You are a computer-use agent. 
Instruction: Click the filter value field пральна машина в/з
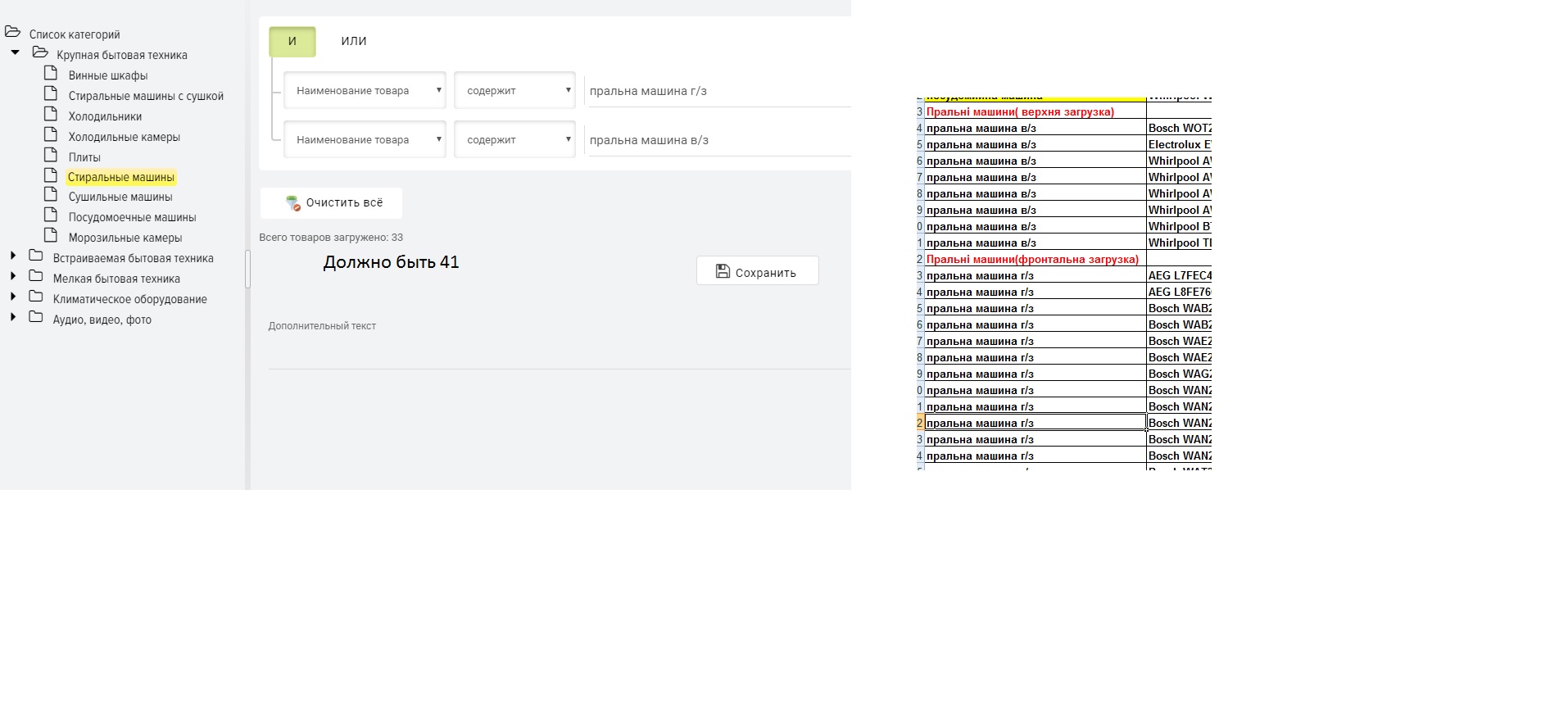coord(718,140)
